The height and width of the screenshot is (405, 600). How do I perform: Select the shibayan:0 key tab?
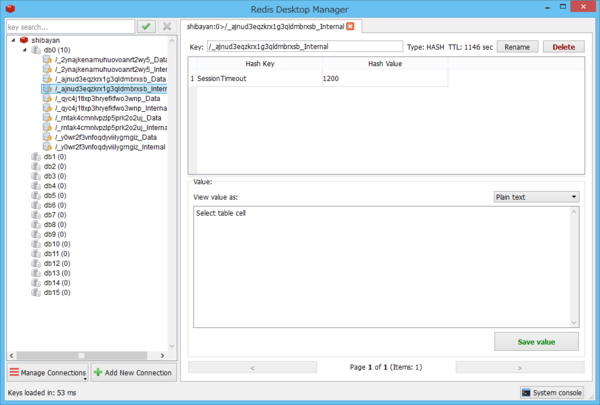(x=270, y=26)
